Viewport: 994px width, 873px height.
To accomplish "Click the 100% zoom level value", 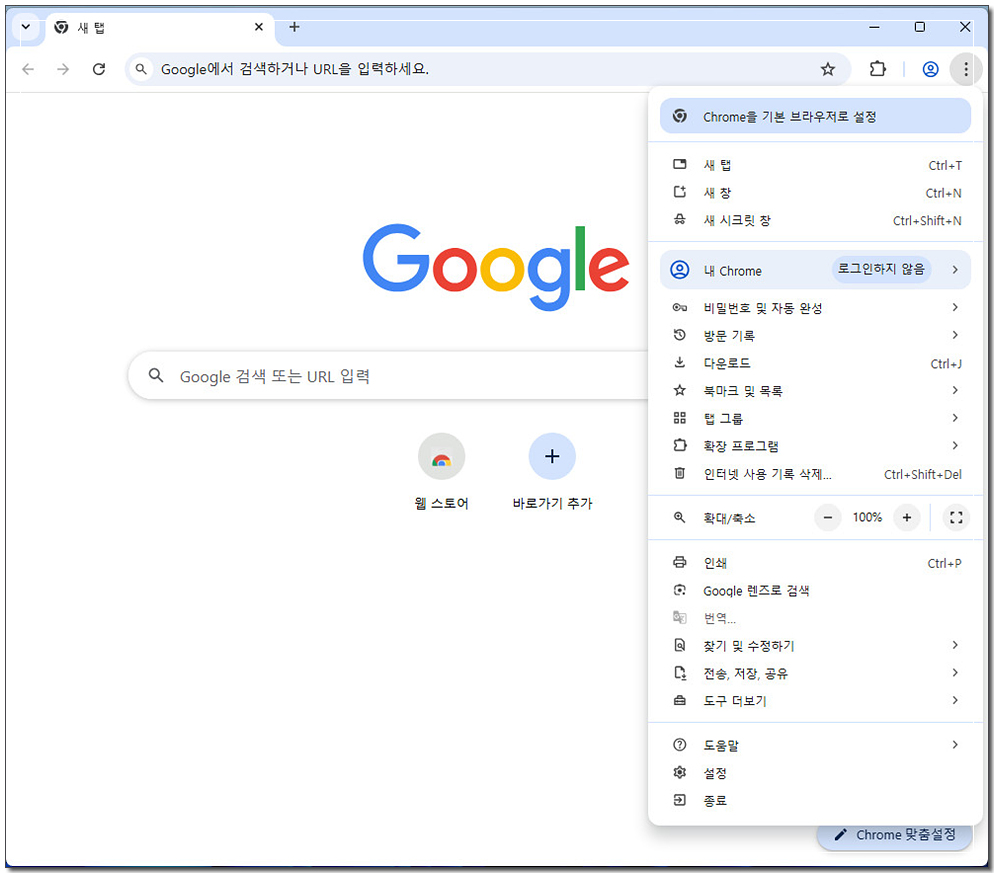I will click(867, 517).
